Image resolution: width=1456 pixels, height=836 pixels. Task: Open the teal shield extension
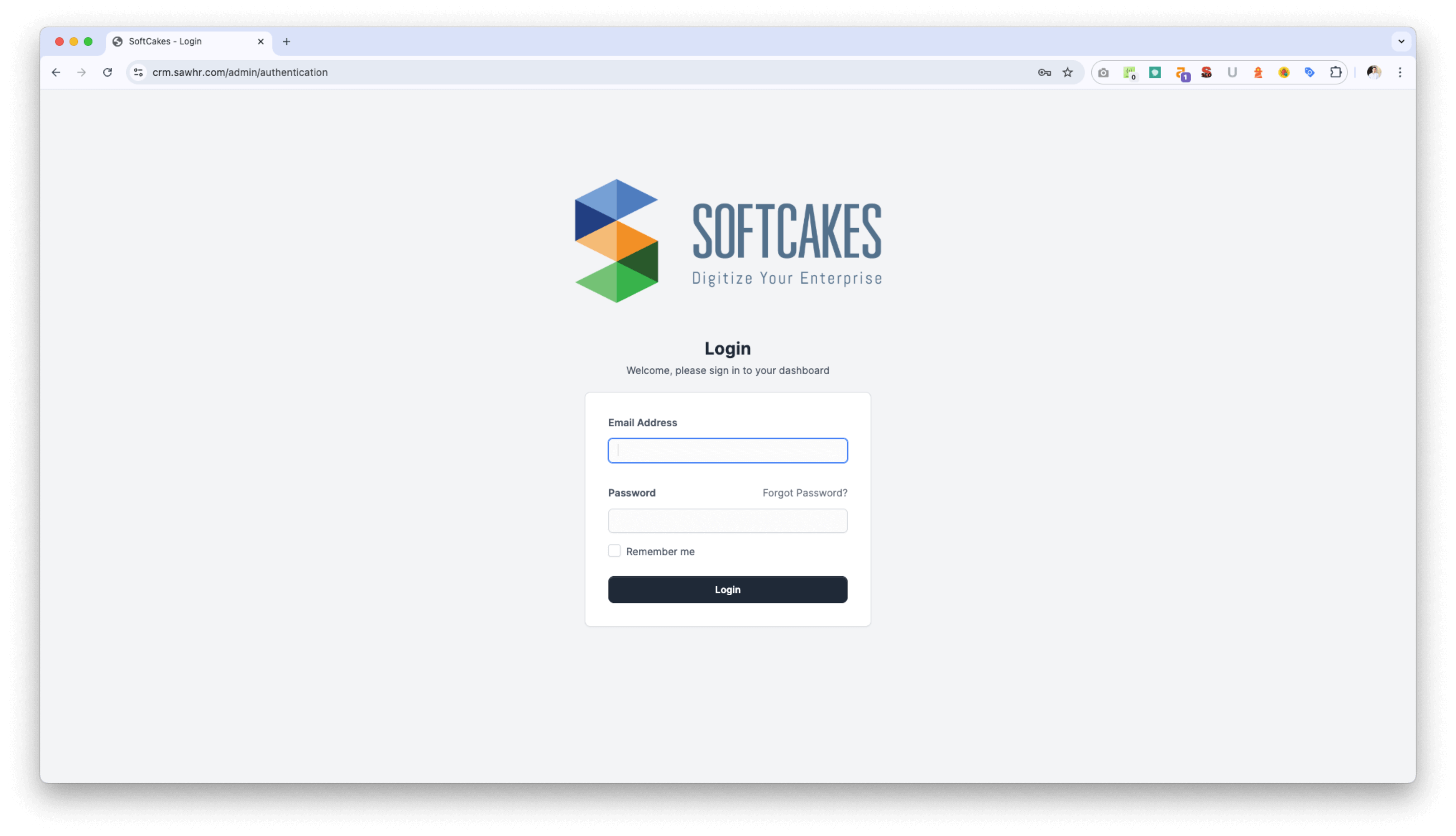click(1155, 72)
